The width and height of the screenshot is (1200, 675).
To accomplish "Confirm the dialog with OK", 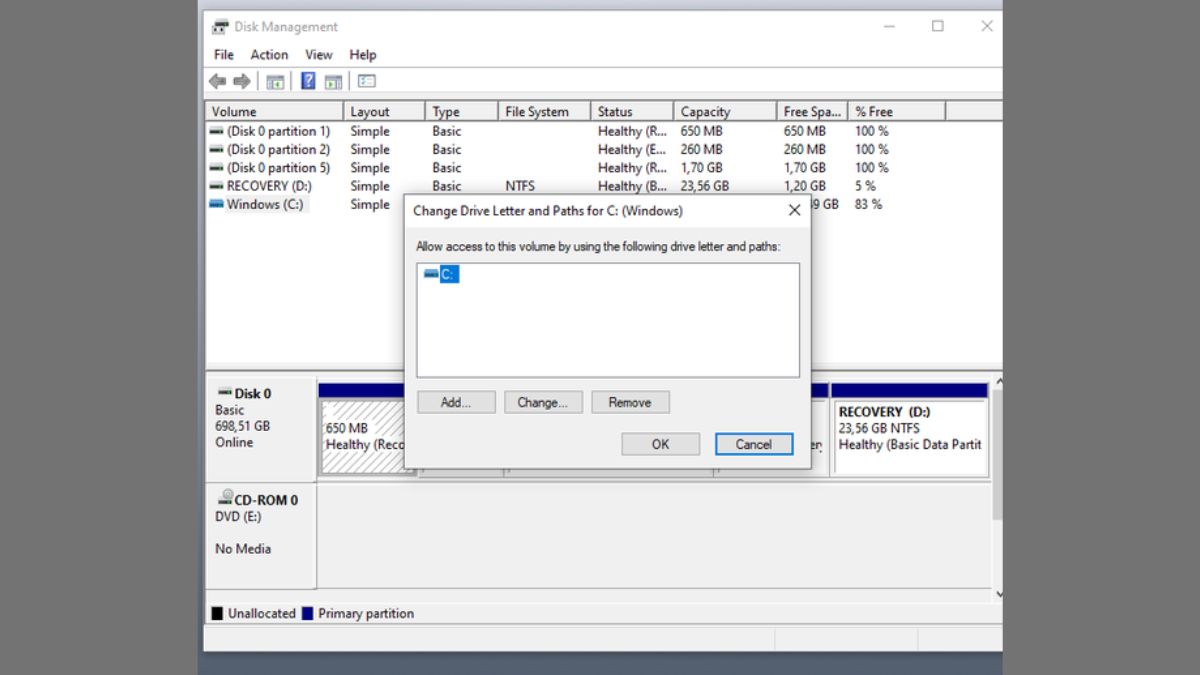I will (660, 444).
